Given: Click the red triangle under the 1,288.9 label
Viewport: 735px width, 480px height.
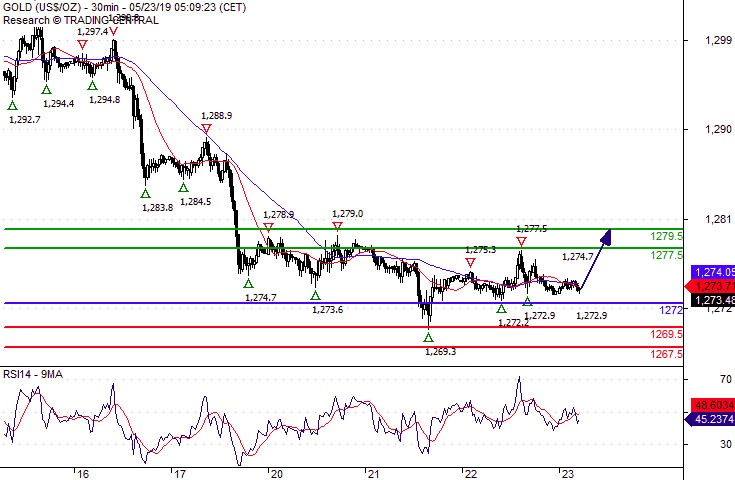Looking at the screenshot, I should pyautogui.click(x=206, y=128).
